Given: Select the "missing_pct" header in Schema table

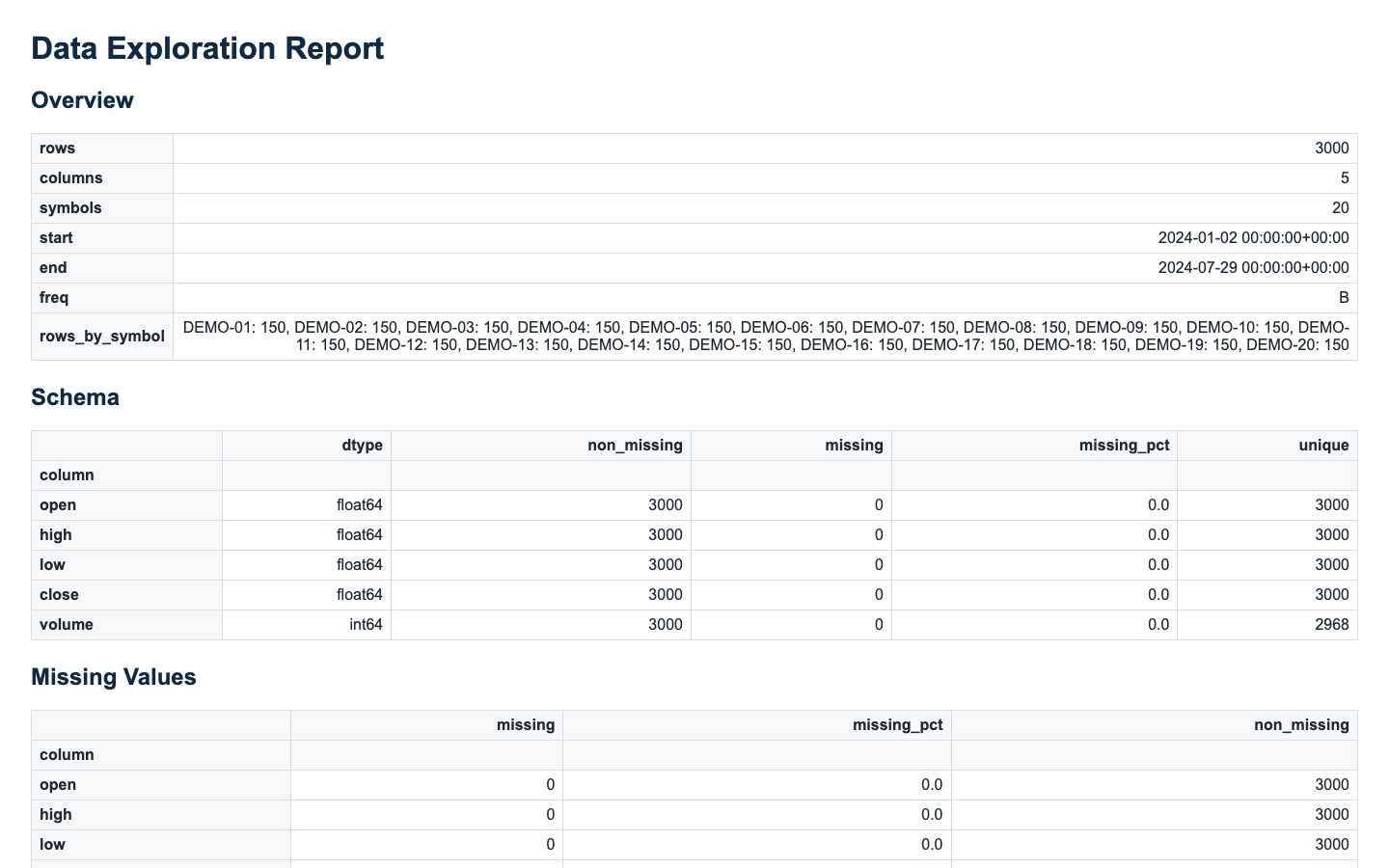Looking at the screenshot, I should coord(1125,446).
